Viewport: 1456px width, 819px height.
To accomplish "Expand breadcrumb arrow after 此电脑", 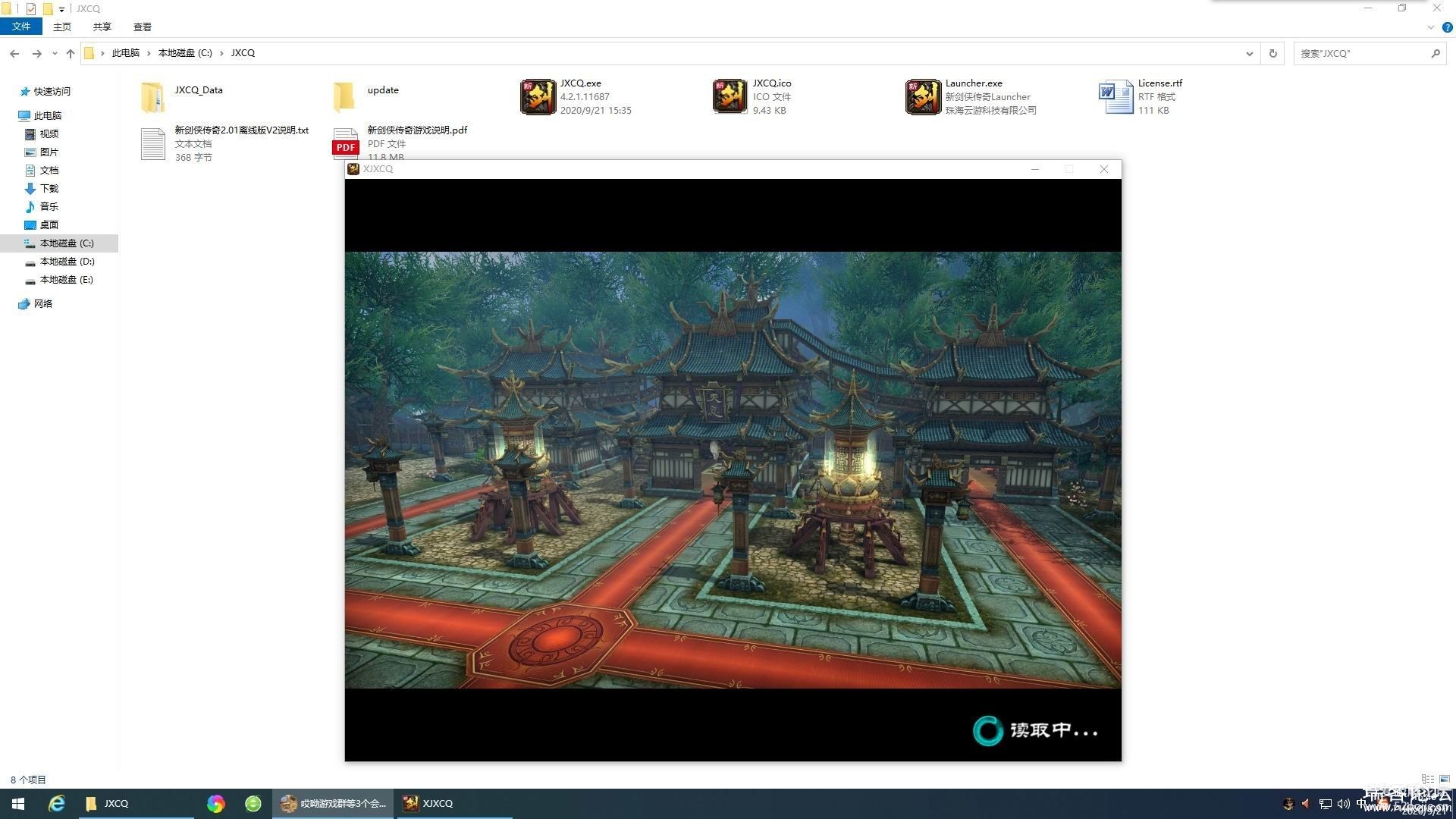I will point(149,53).
